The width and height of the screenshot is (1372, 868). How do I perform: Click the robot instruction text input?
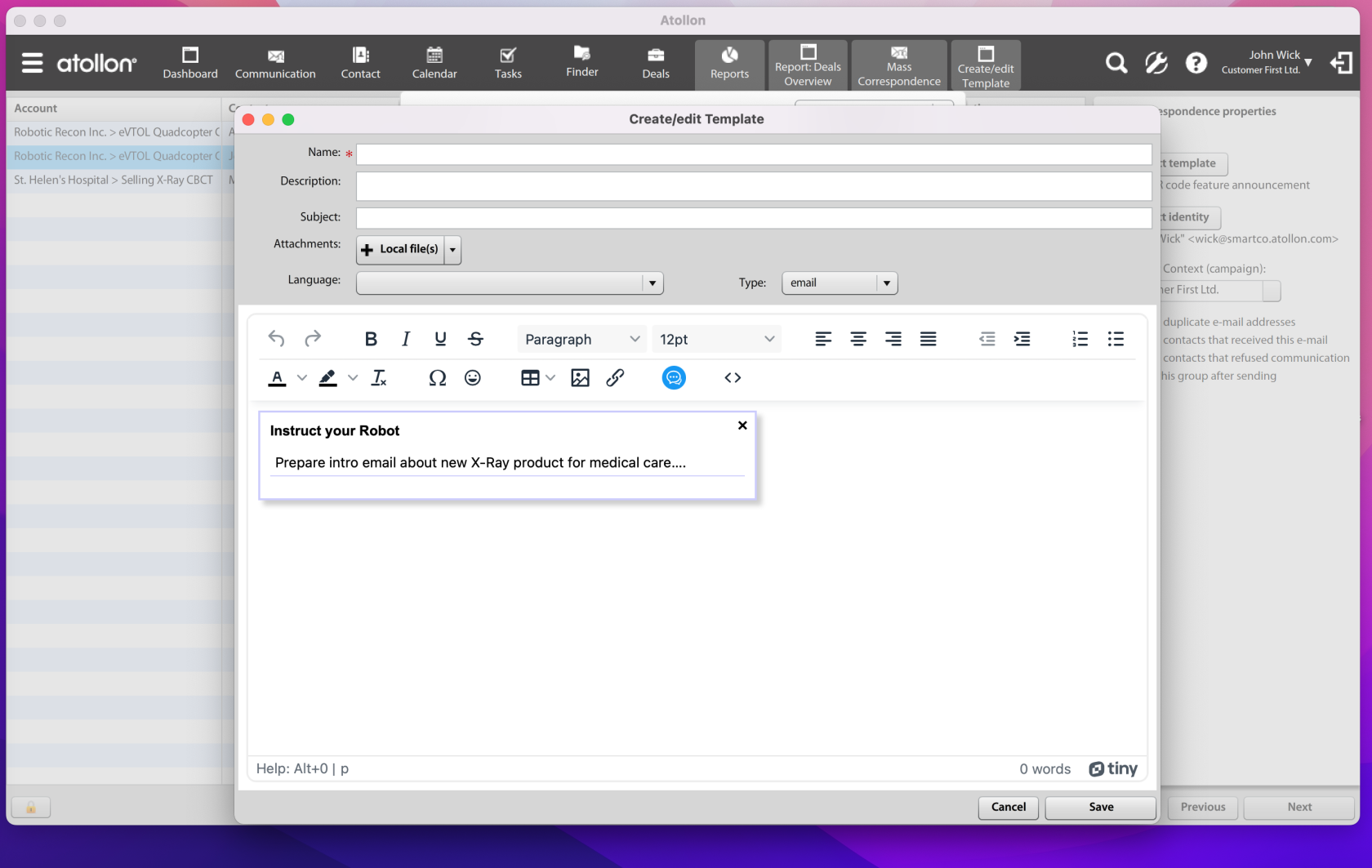507,463
